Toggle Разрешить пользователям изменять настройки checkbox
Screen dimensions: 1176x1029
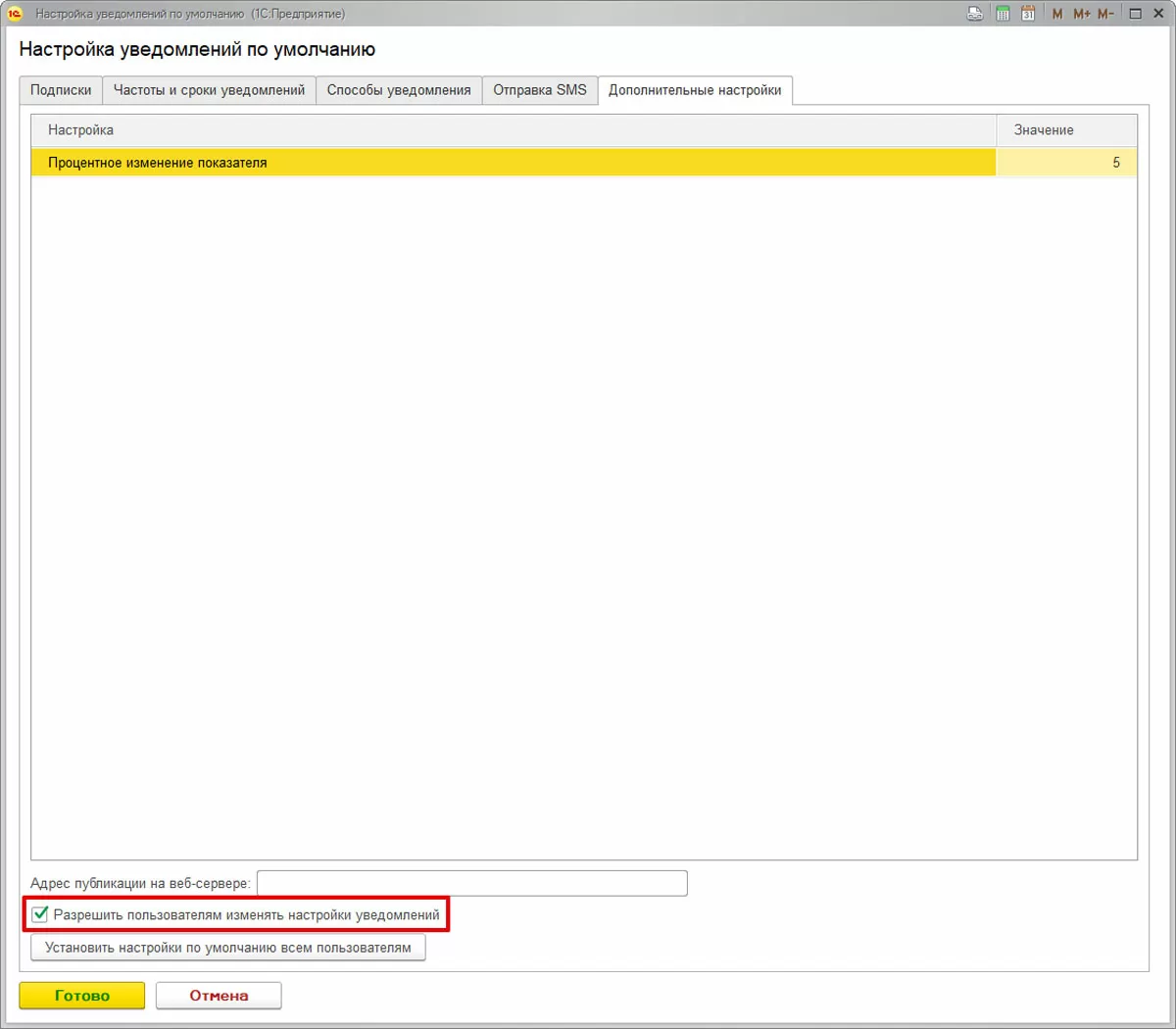coord(40,914)
